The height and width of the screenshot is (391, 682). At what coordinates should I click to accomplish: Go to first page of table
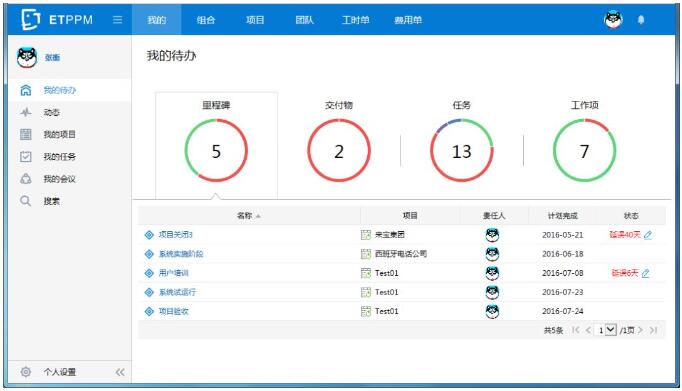(575, 330)
